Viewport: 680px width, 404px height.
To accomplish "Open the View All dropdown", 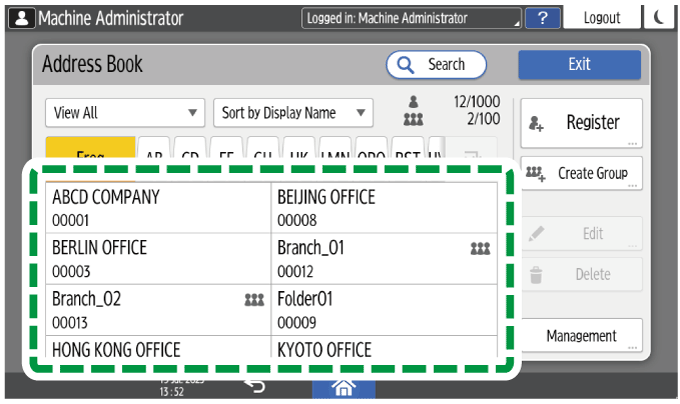I will 125,113.
